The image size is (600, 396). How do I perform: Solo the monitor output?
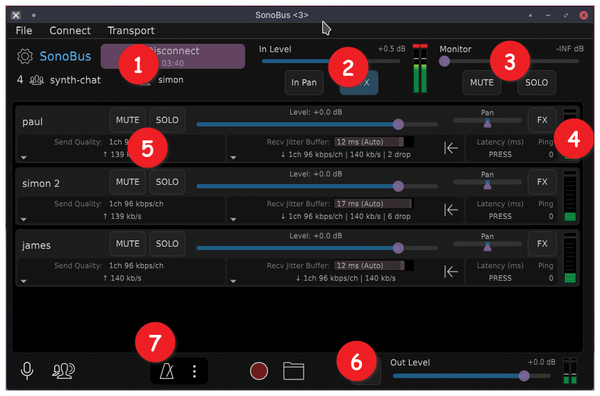pos(536,82)
